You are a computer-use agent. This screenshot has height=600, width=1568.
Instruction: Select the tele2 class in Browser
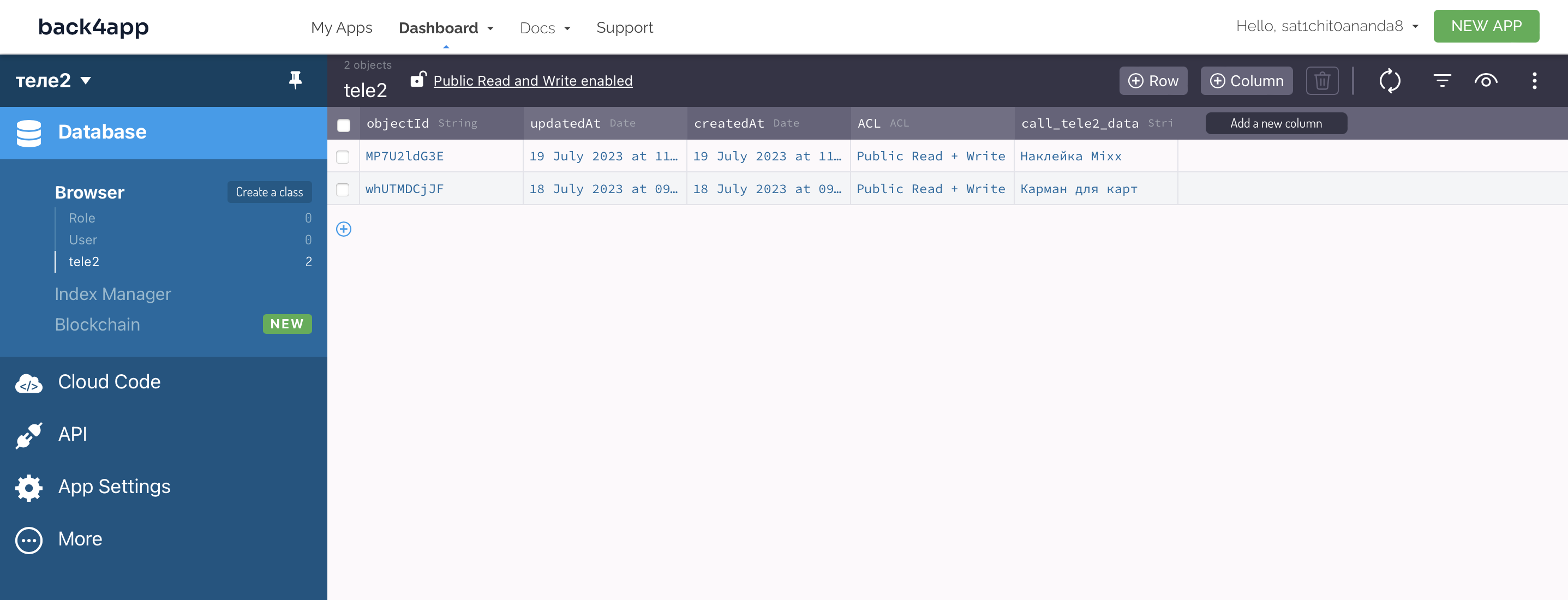83,262
